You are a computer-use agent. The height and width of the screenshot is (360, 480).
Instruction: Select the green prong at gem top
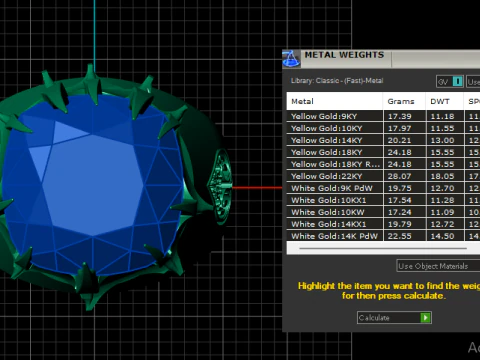tap(92, 85)
